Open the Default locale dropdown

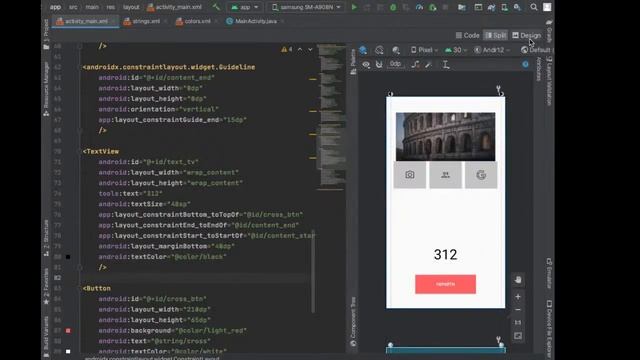[536, 50]
